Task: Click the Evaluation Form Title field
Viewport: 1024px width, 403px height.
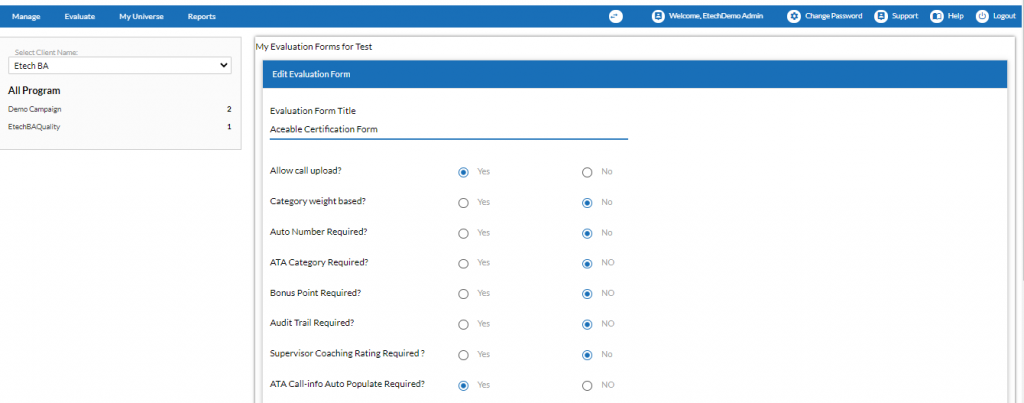Action: coord(449,129)
